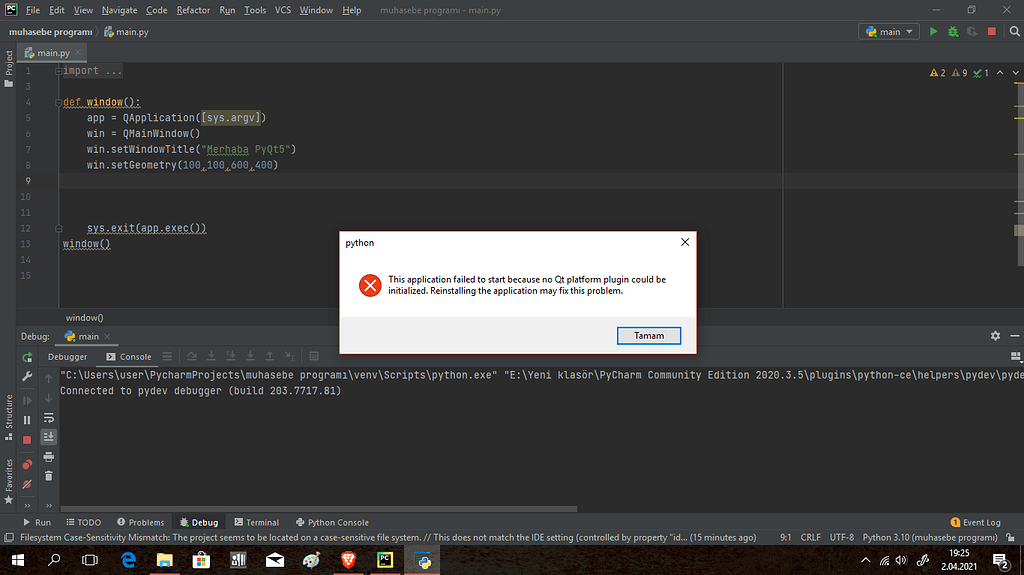Click View Breakpoints icon in the Debug sidebar
This screenshot has width=1024, height=575.
click(27, 463)
